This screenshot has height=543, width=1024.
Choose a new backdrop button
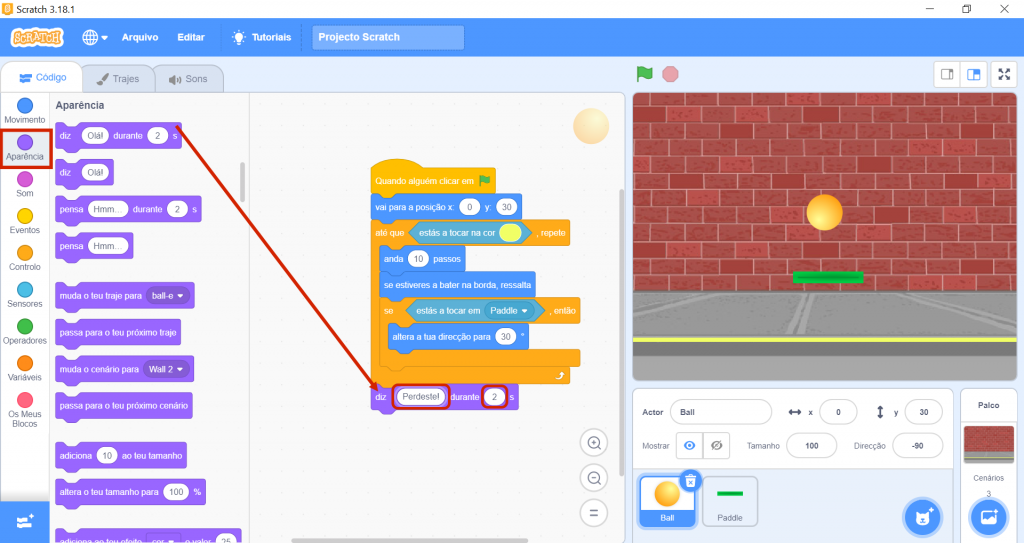pyautogui.click(x=989, y=518)
